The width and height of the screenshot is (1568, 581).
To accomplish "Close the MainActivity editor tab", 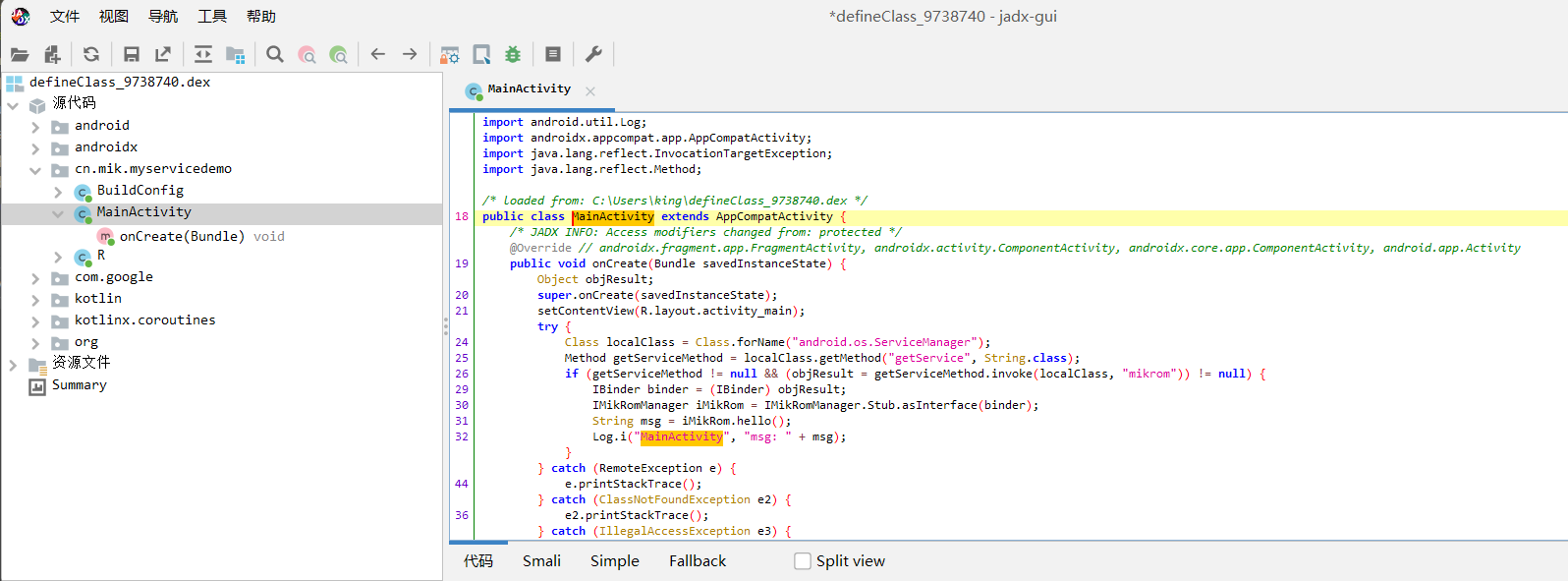I will (590, 91).
